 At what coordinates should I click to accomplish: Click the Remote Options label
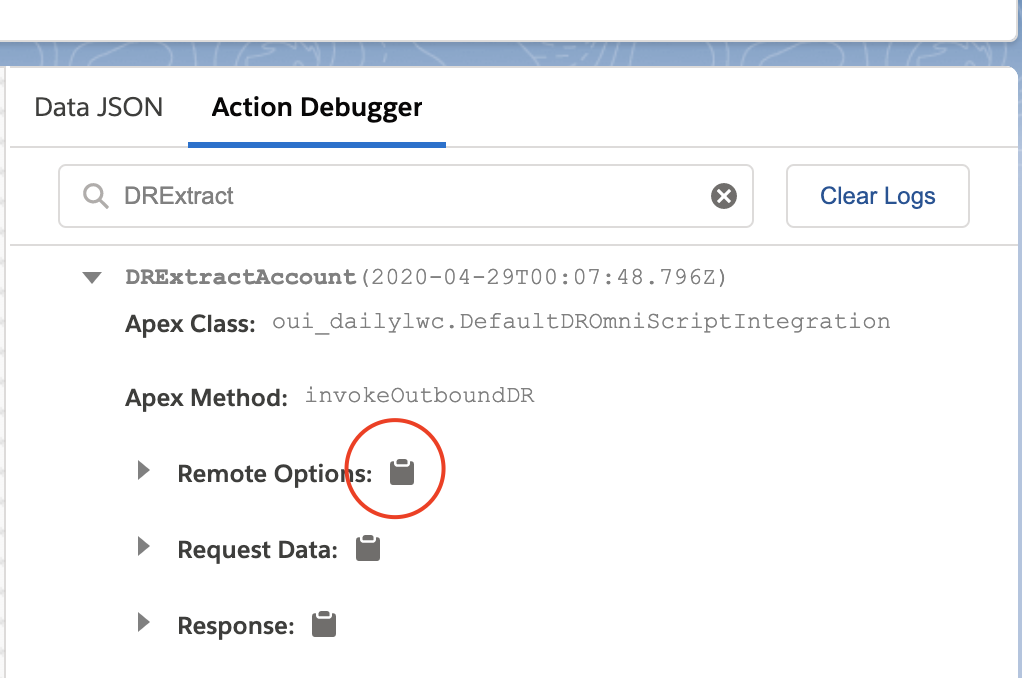pyautogui.click(x=274, y=474)
